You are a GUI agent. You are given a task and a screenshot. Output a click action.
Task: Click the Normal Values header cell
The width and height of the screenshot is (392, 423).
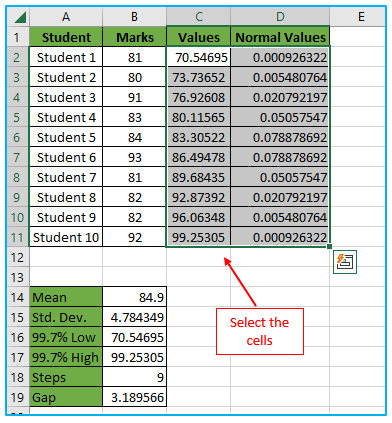tap(280, 37)
